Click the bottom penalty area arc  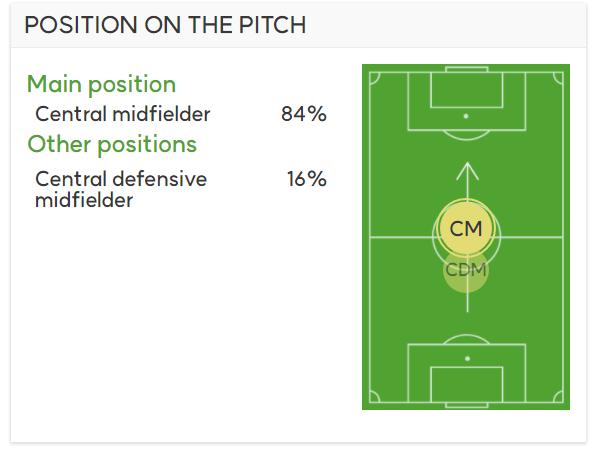coord(466,339)
